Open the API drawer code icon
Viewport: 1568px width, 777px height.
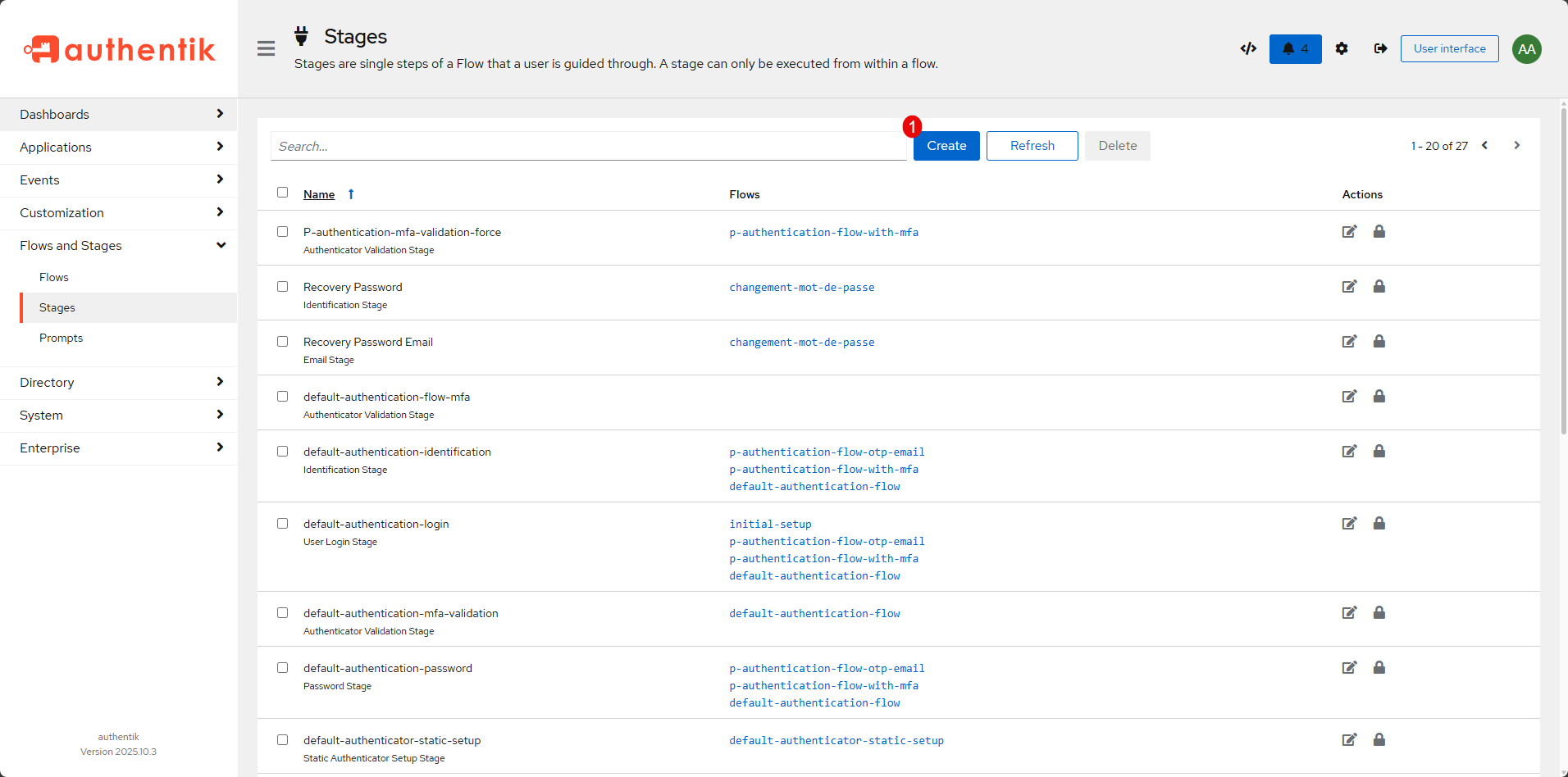tap(1248, 49)
